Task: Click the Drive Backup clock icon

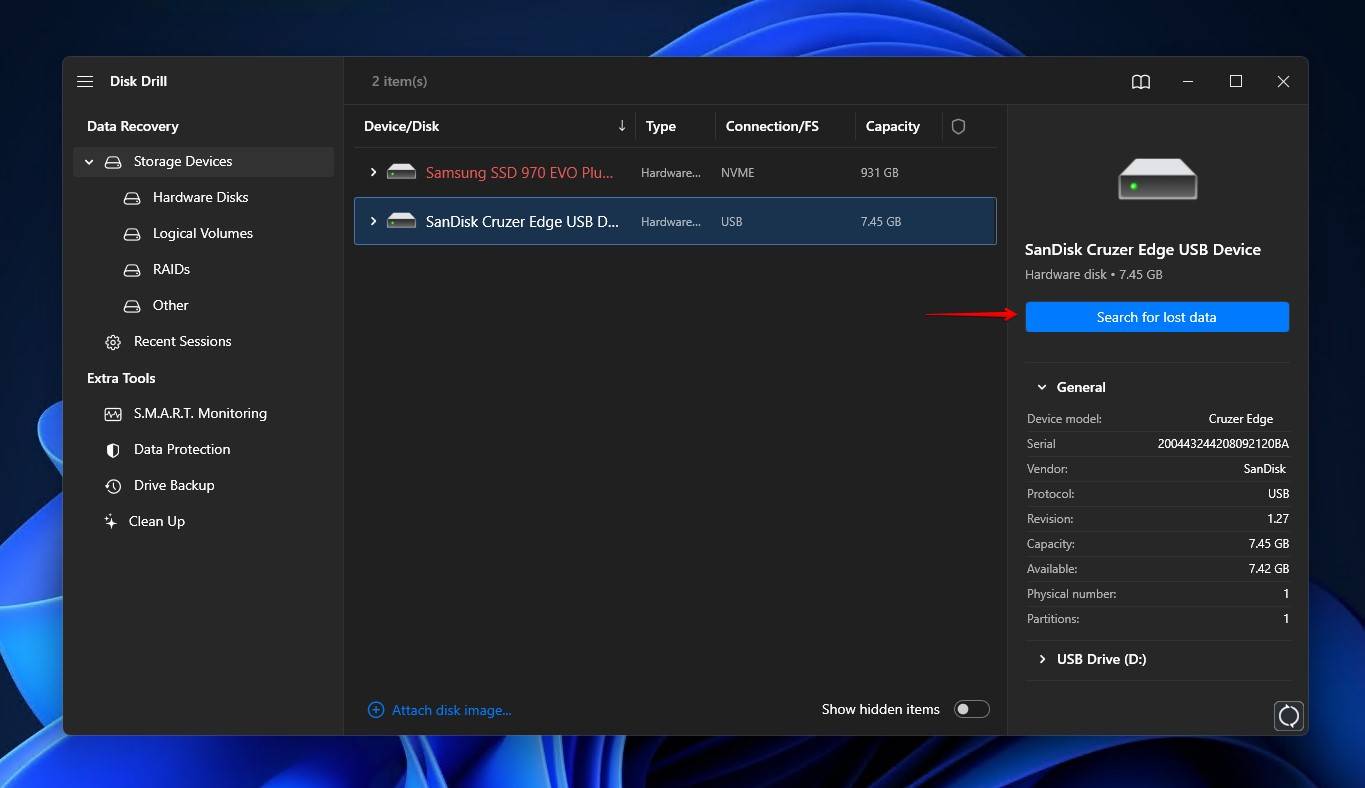Action: click(x=113, y=486)
